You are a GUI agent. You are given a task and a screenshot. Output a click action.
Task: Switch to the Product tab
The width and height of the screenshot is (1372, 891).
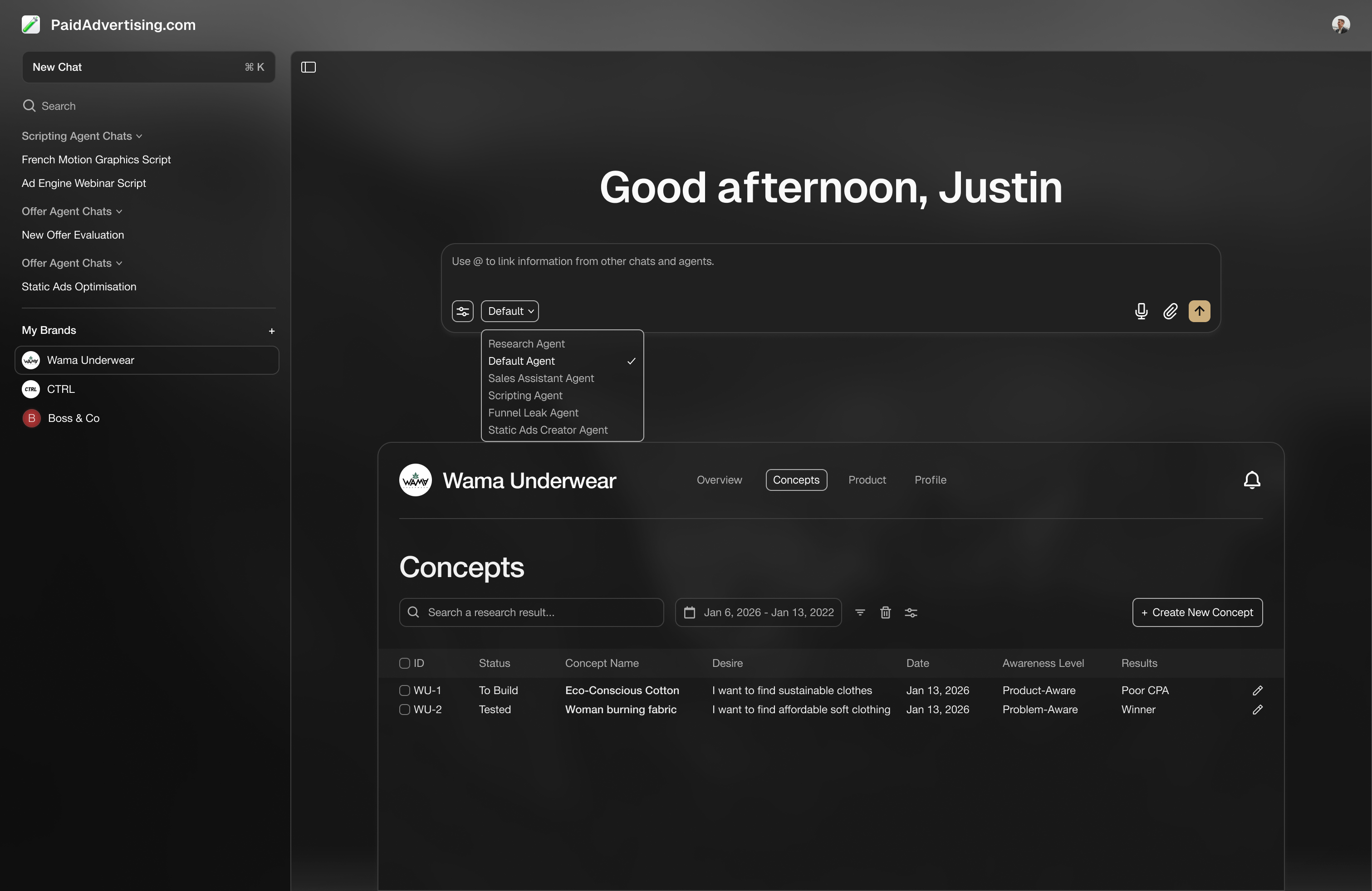point(867,480)
